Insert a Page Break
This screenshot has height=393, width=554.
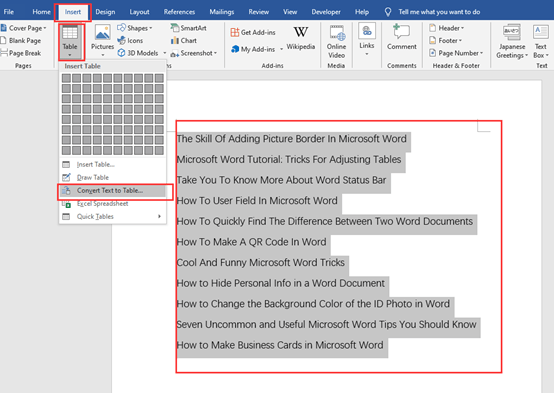pos(21,53)
